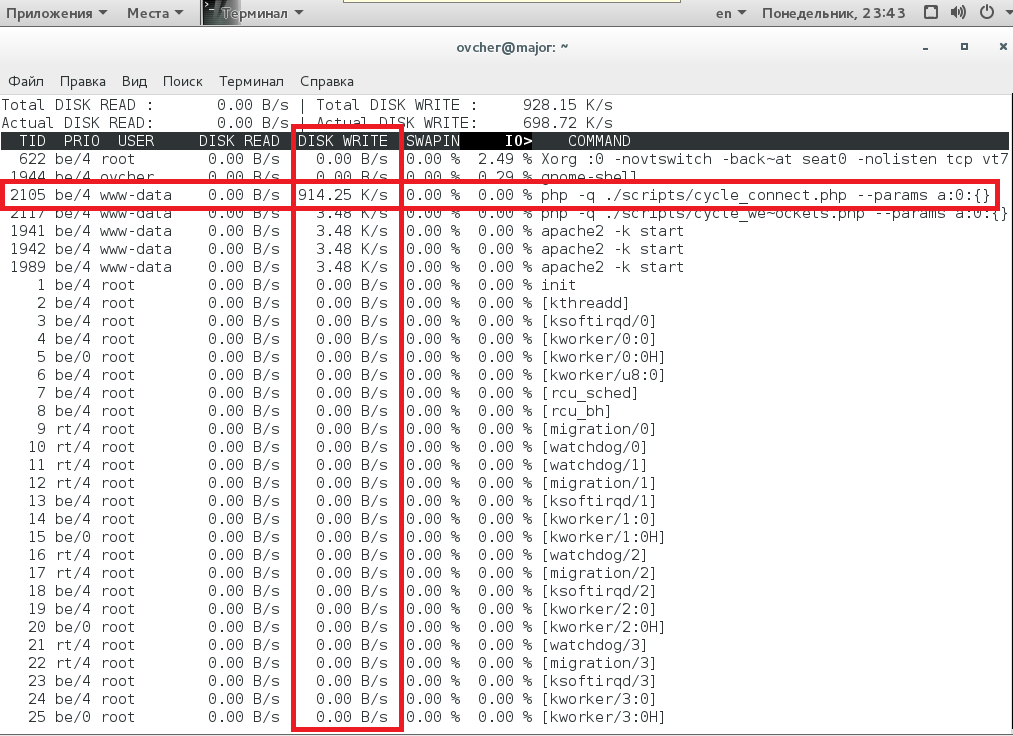Viewport: 1013px width, 736px height.
Task: Open the clock showing Понедельник, 23:43
Action: pyautogui.click(x=833, y=13)
